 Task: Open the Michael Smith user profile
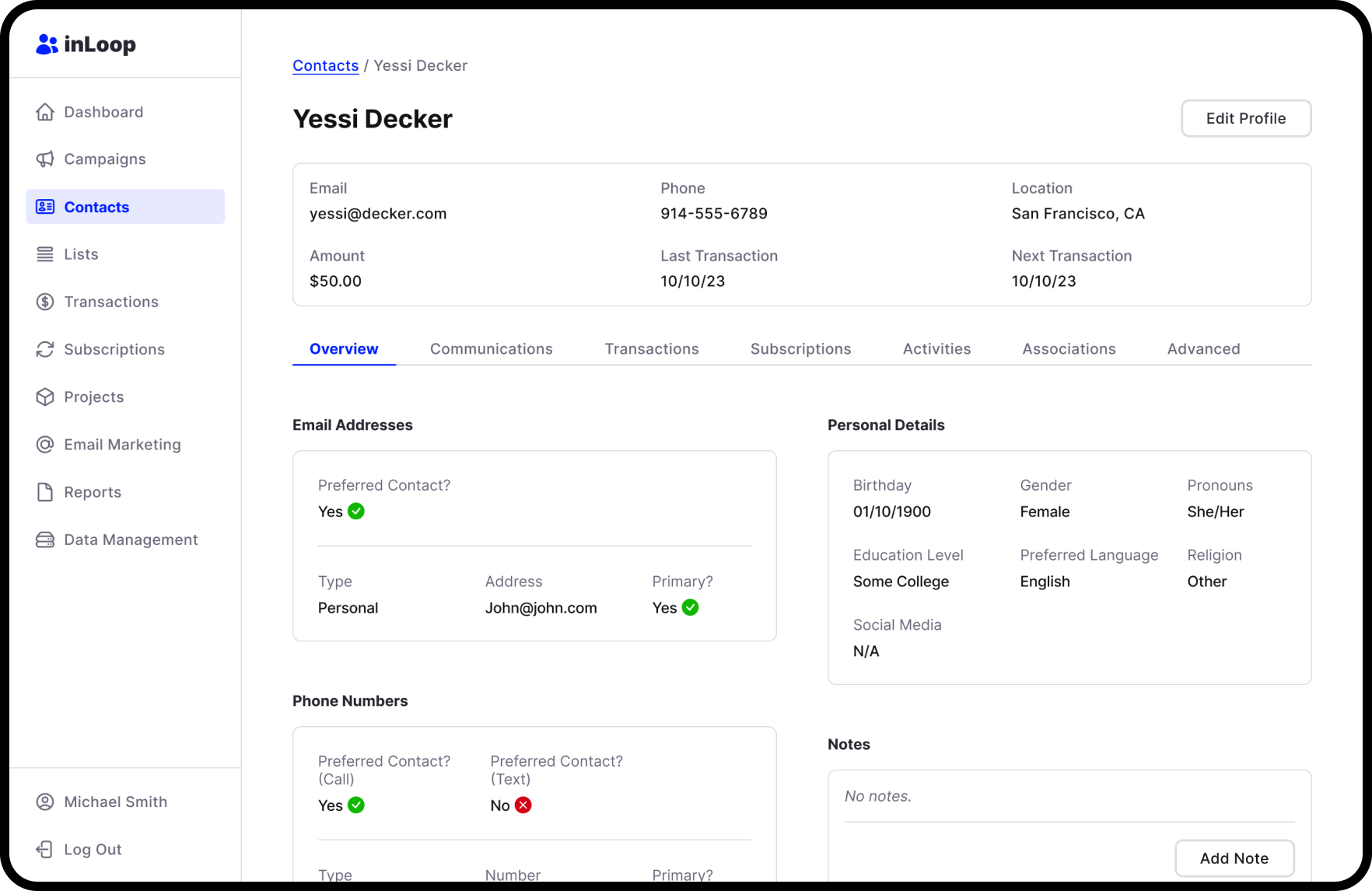point(115,802)
